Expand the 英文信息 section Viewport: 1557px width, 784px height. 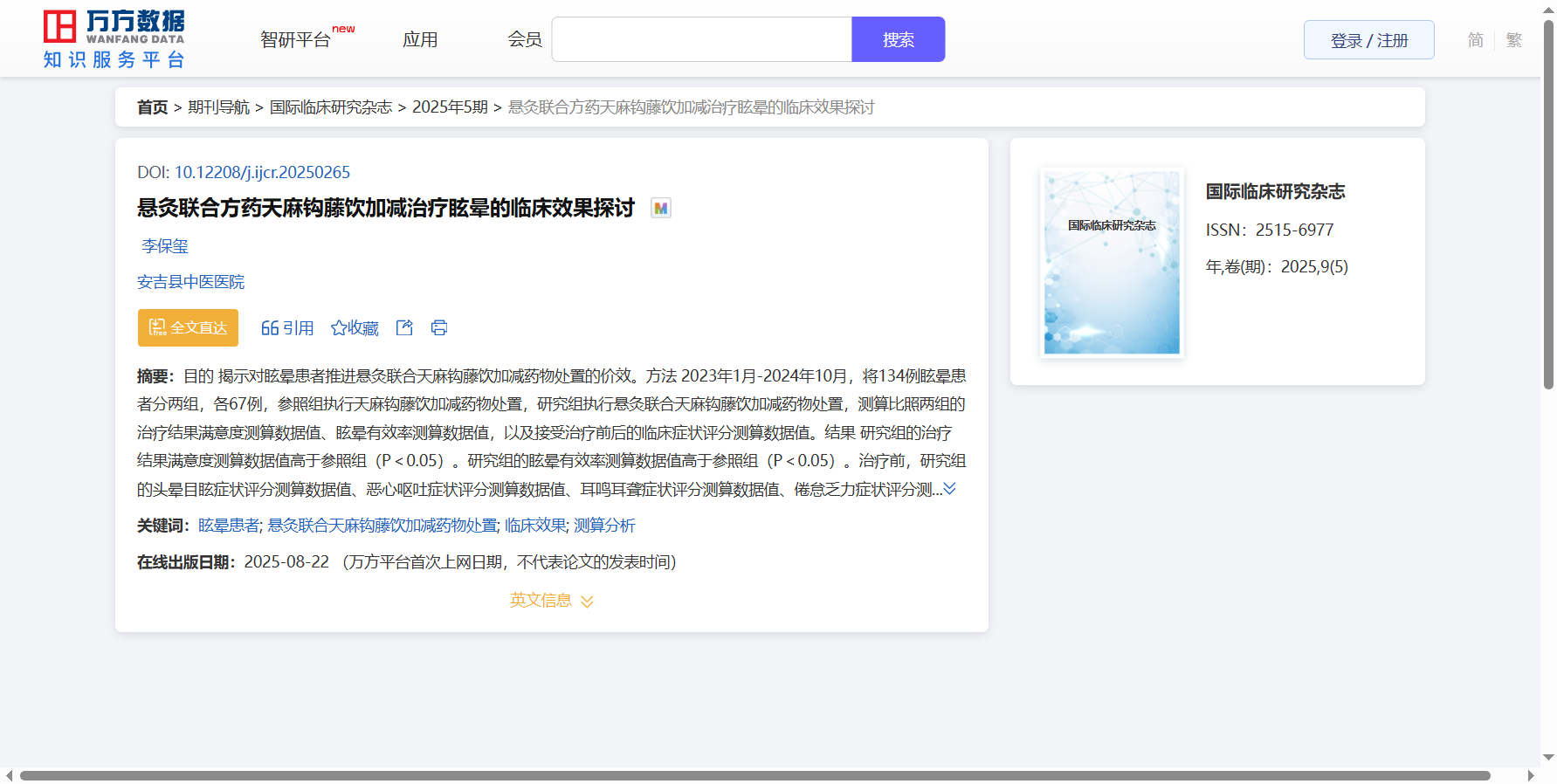[x=551, y=601]
